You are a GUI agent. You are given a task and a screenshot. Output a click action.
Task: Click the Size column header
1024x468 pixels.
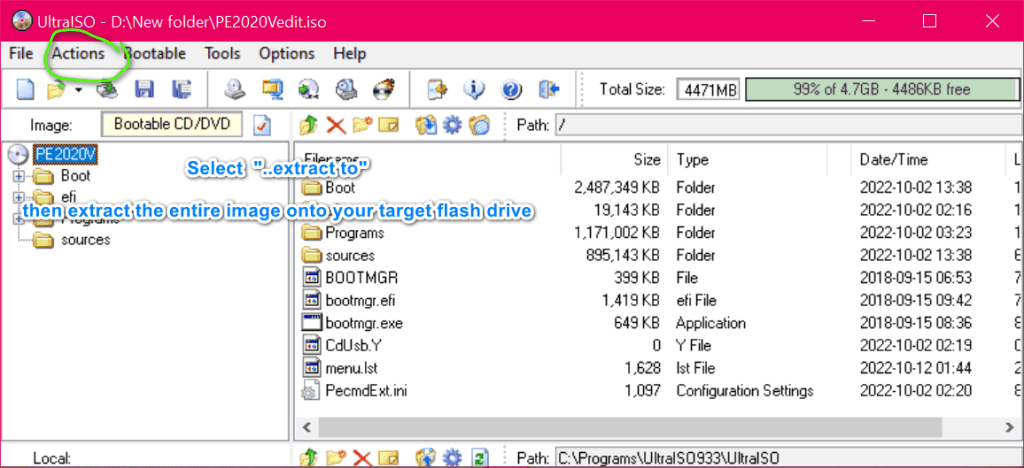coord(647,159)
